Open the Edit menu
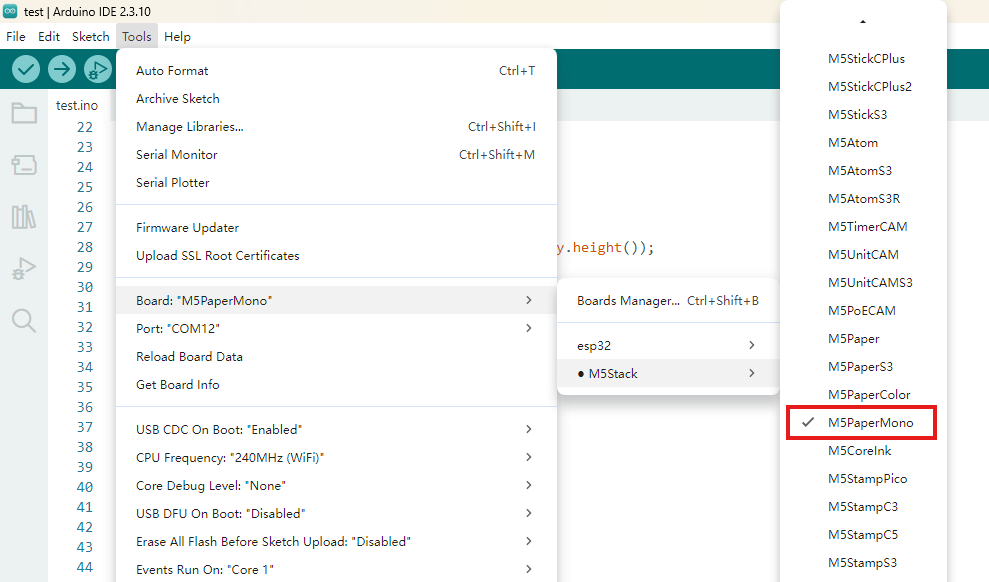This screenshot has height=582, width=989. (x=49, y=37)
